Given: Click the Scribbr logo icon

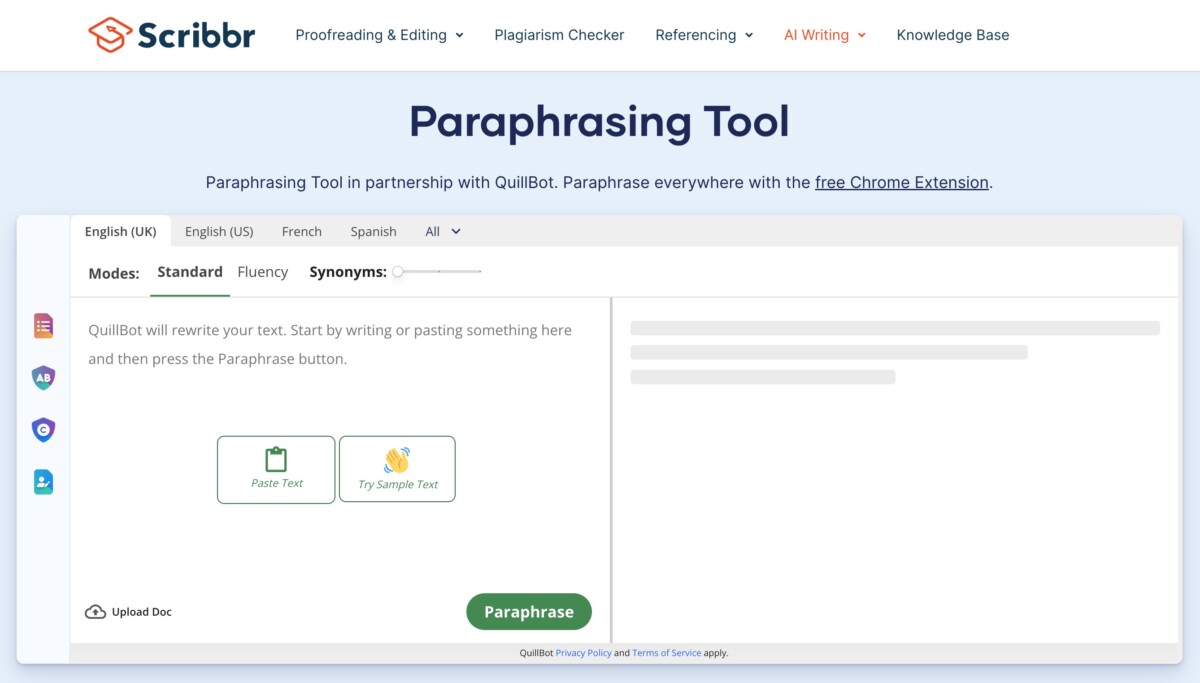Looking at the screenshot, I should tap(109, 35).
